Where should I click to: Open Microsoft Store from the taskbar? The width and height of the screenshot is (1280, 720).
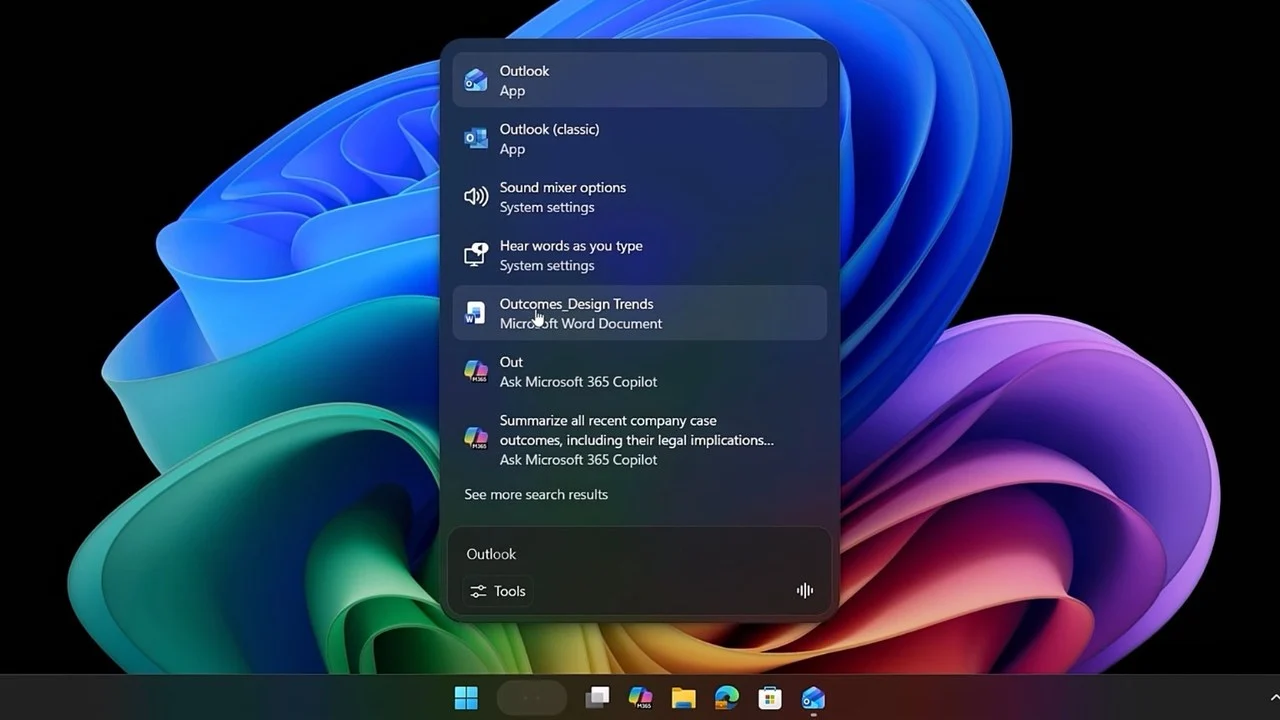point(770,697)
